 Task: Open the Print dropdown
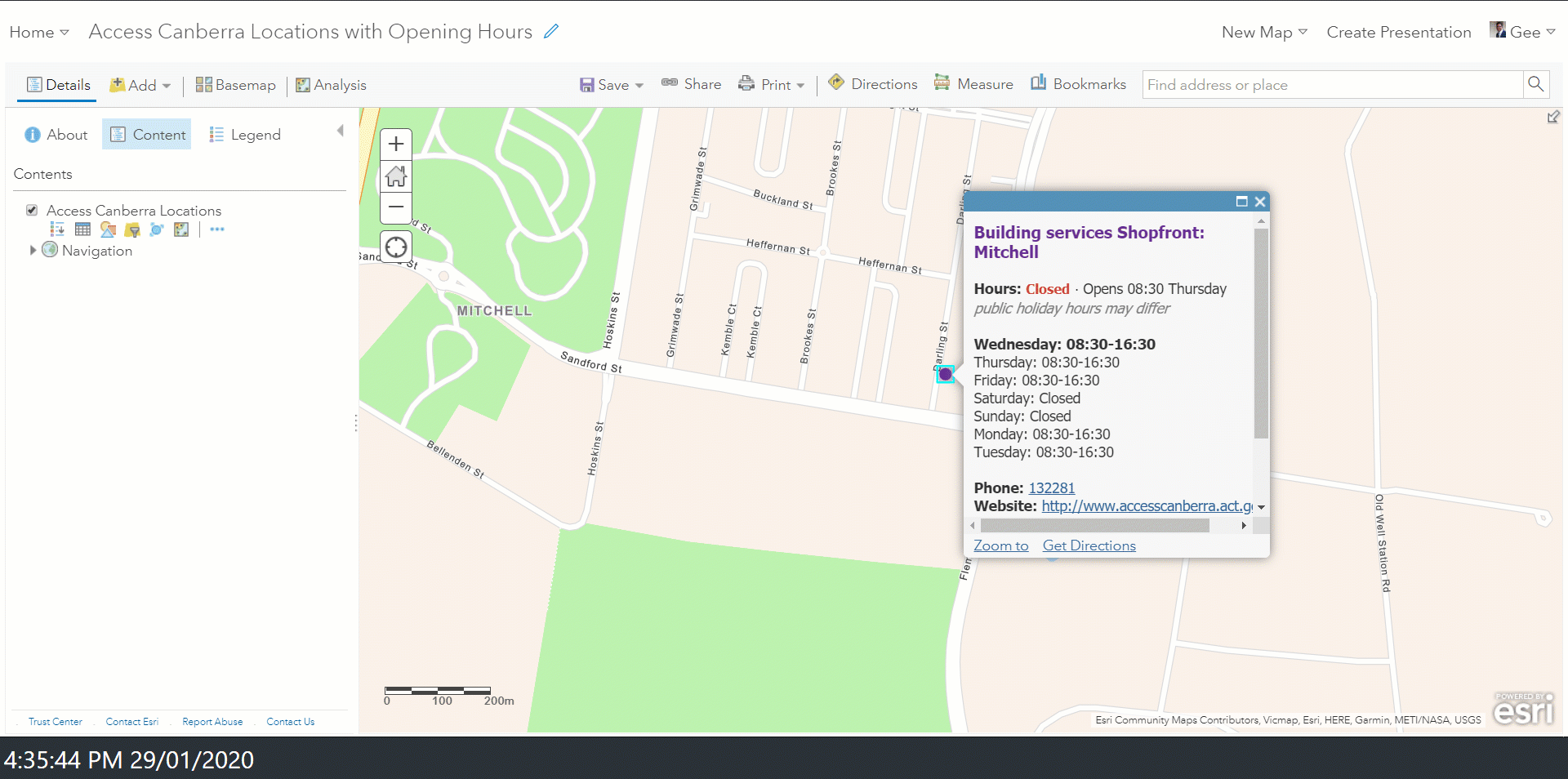[772, 84]
